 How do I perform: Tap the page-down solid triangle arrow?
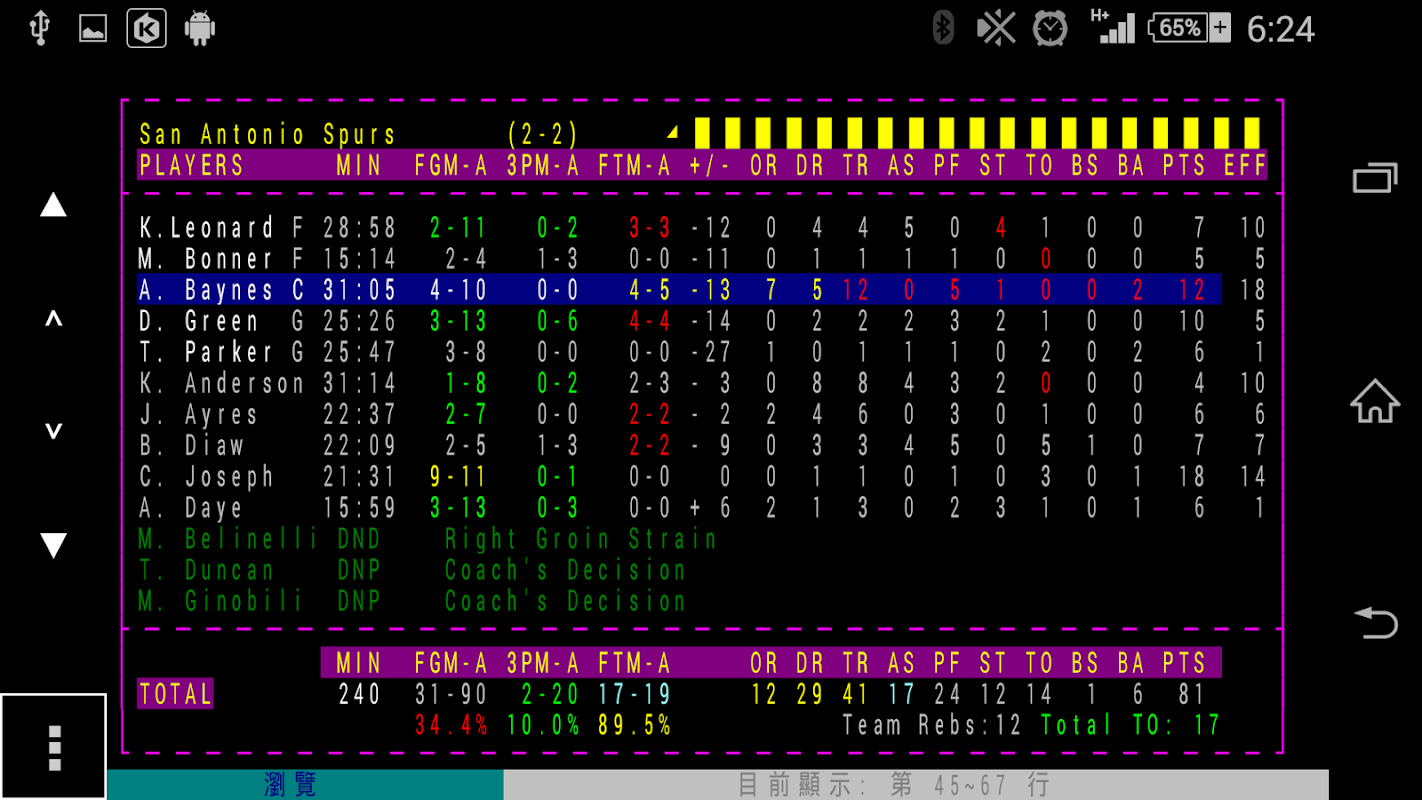point(53,545)
